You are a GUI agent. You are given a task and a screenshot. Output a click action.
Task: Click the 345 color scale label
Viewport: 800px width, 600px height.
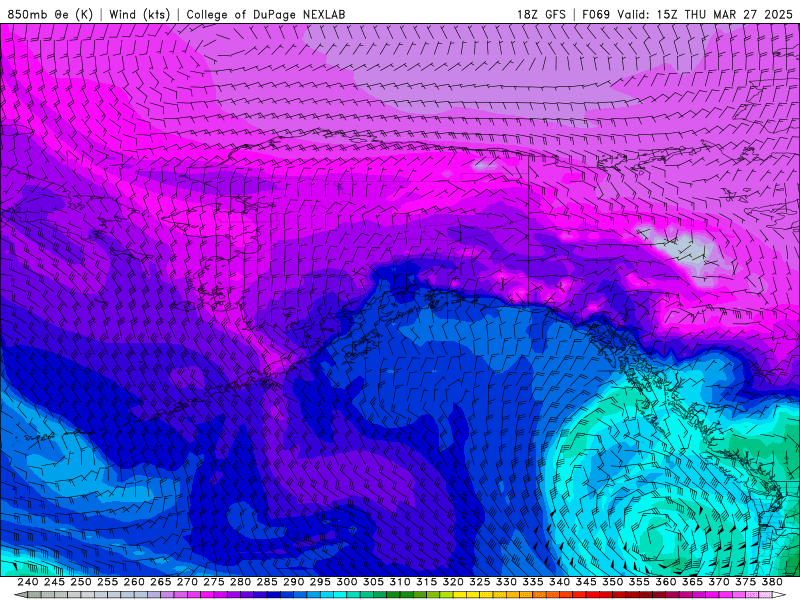click(586, 582)
